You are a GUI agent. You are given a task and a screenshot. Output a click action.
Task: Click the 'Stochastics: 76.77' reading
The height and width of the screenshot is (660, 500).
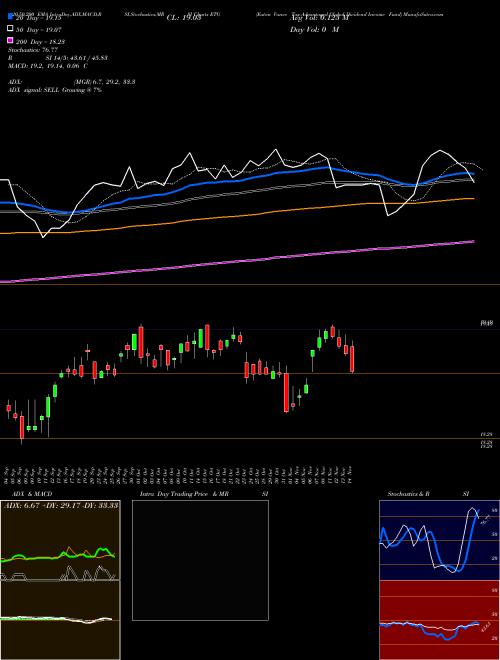click(33, 50)
